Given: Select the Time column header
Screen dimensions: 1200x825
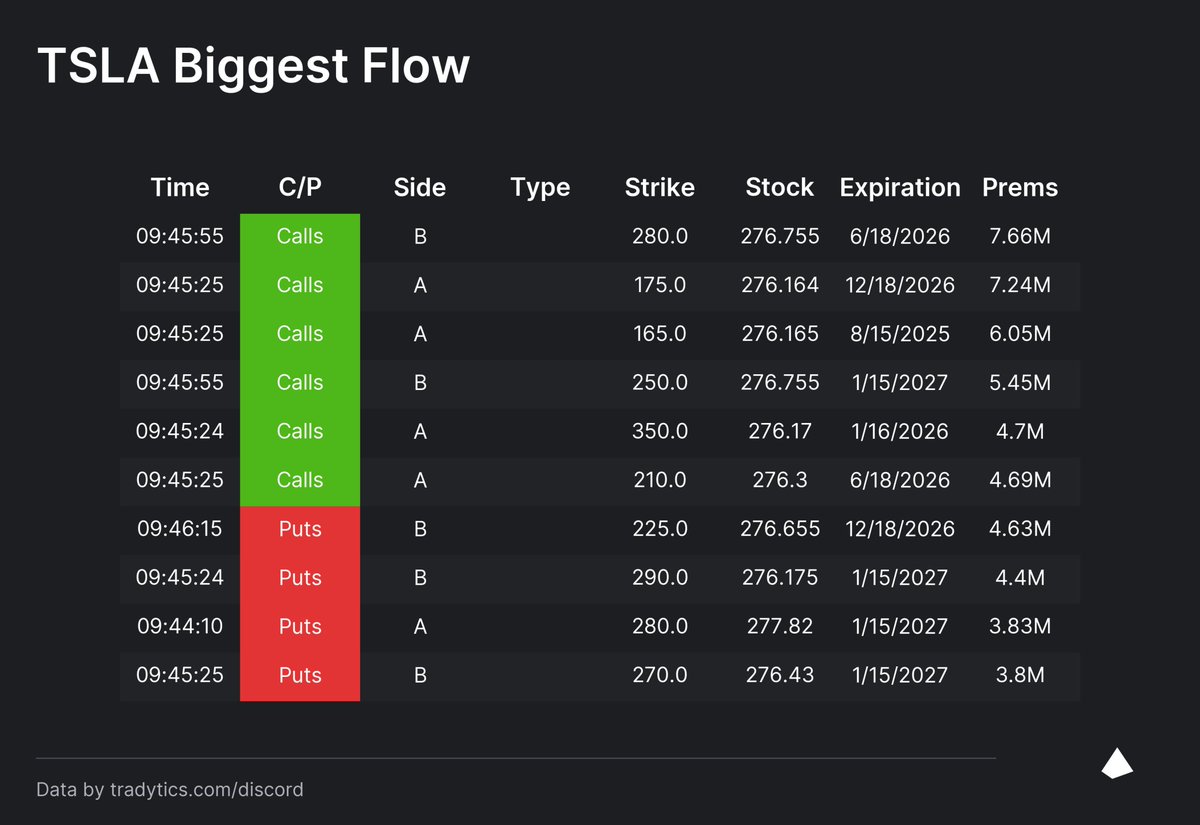Looking at the screenshot, I should 180,188.
